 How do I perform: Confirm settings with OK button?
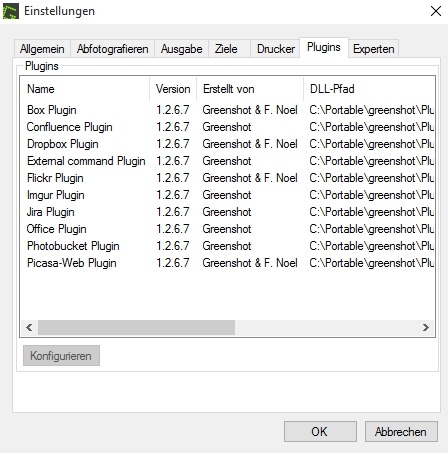[320, 432]
